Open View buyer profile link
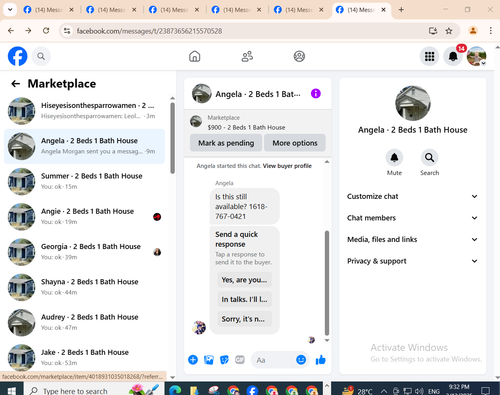This screenshot has width=500, height=395. [287, 166]
